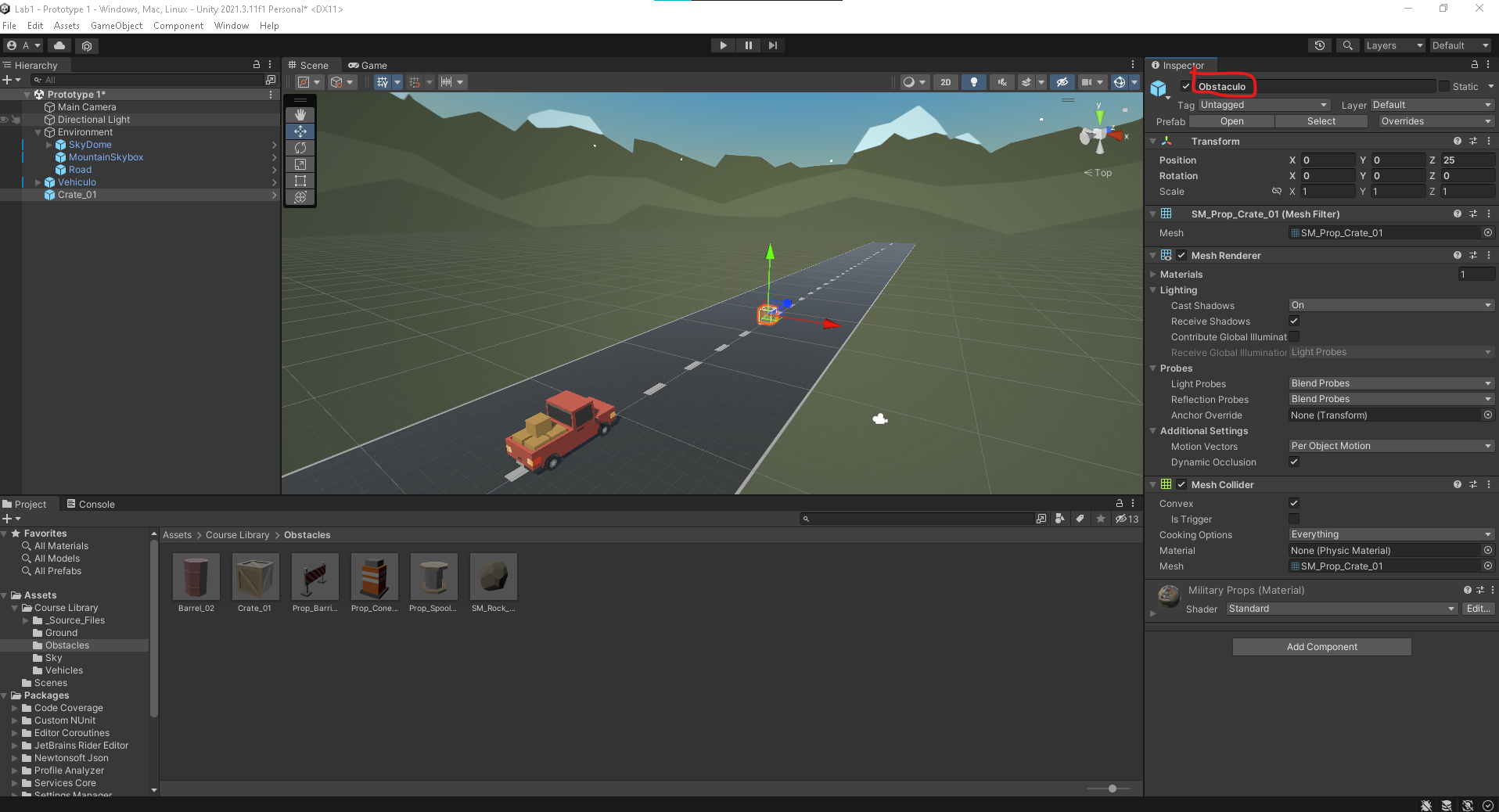This screenshot has height=812, width=1499.
Task: Enable the Is Trigger checkbox
Action: point(1294,519)
